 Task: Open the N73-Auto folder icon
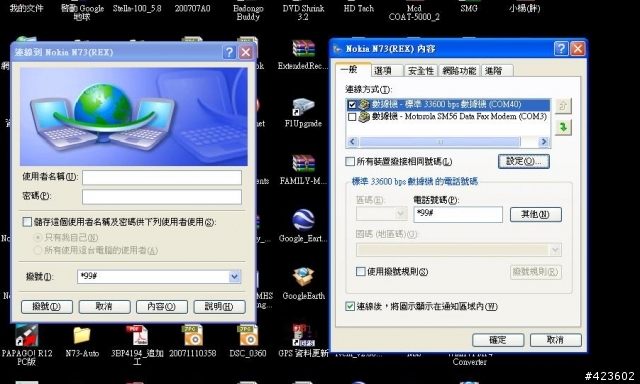pos(82,336)
